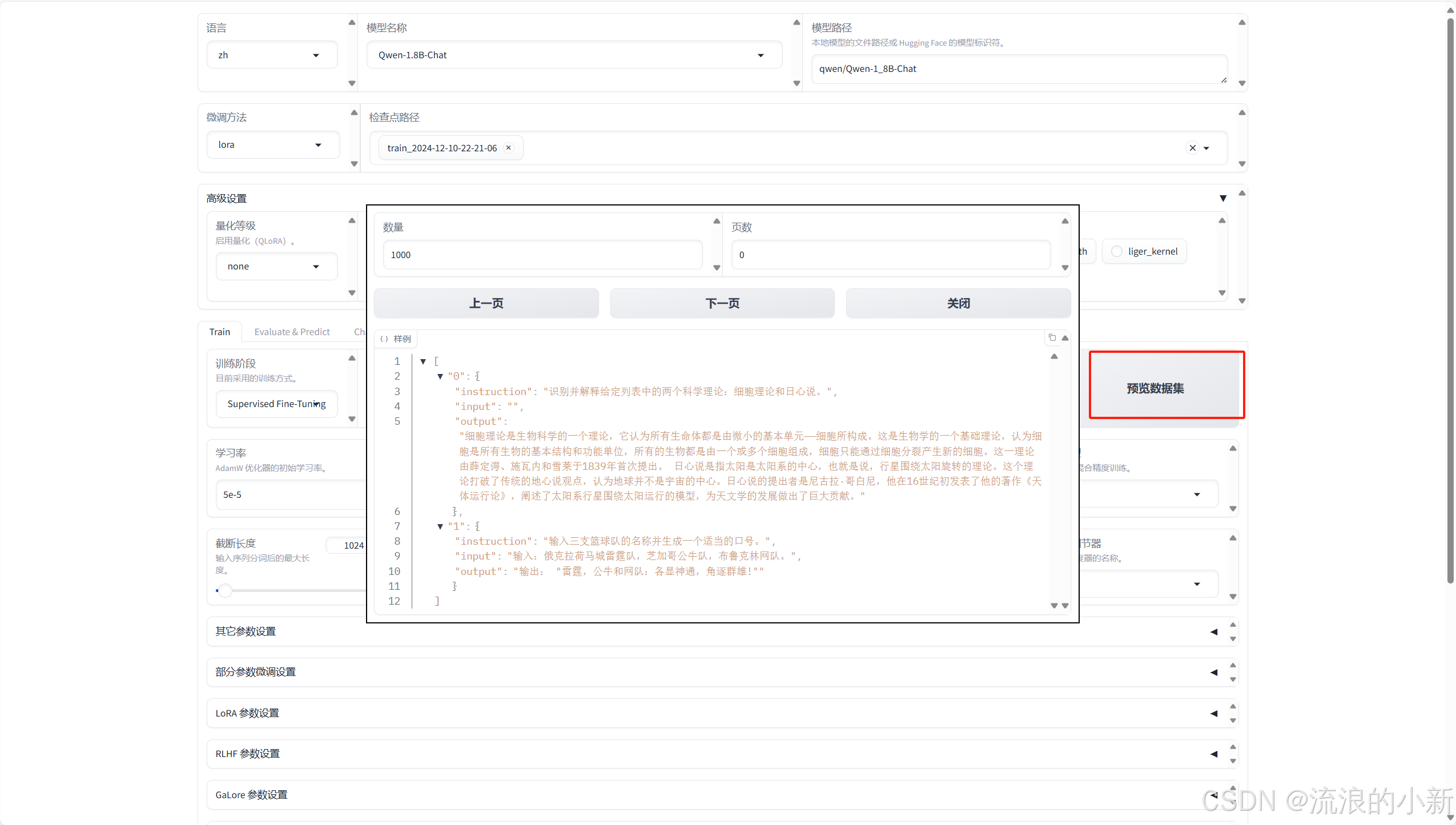Clear all checkpoint paths with X icon
This screenshot has width=1456, height=825.
coord(1192,148)
